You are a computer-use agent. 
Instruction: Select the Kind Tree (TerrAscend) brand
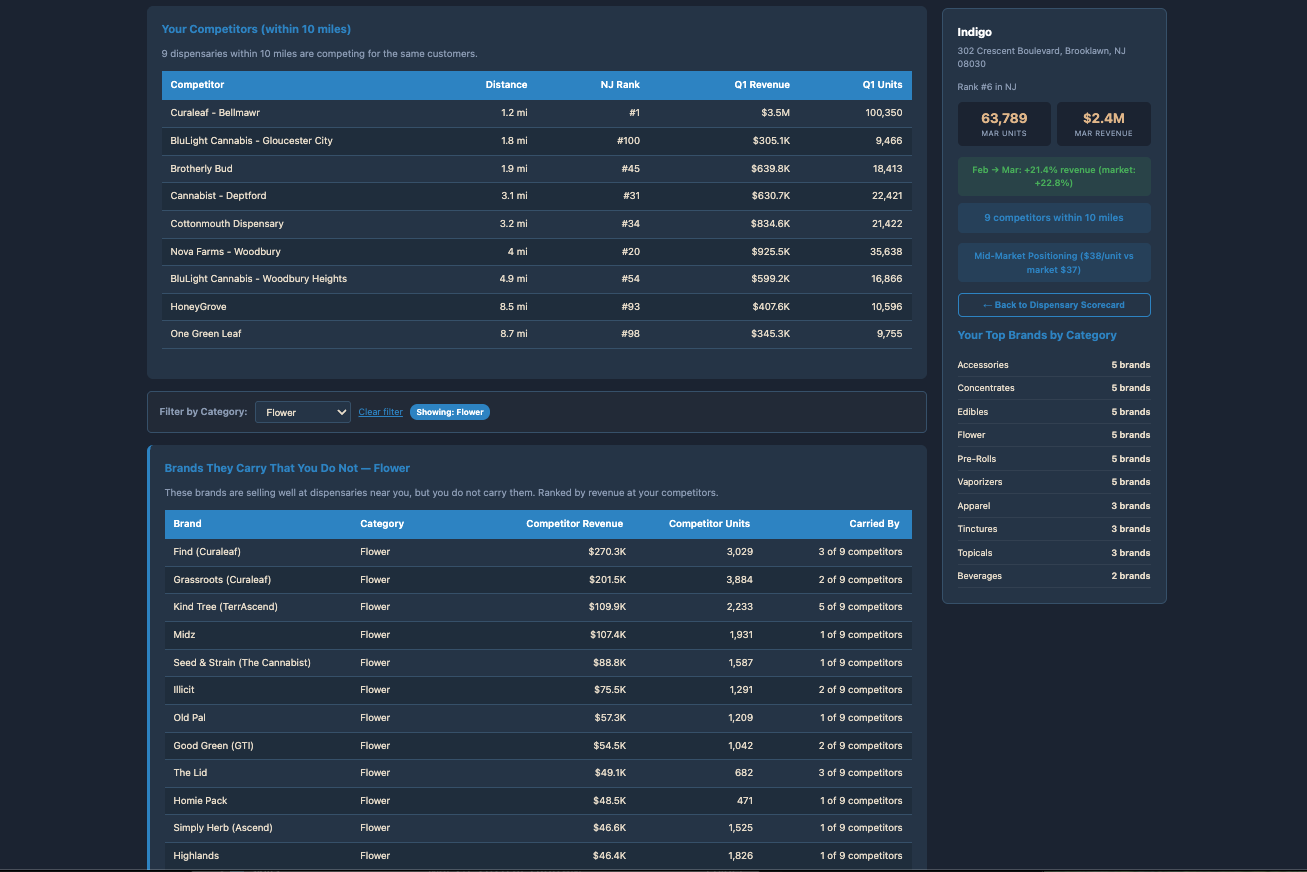coord(538,607)
